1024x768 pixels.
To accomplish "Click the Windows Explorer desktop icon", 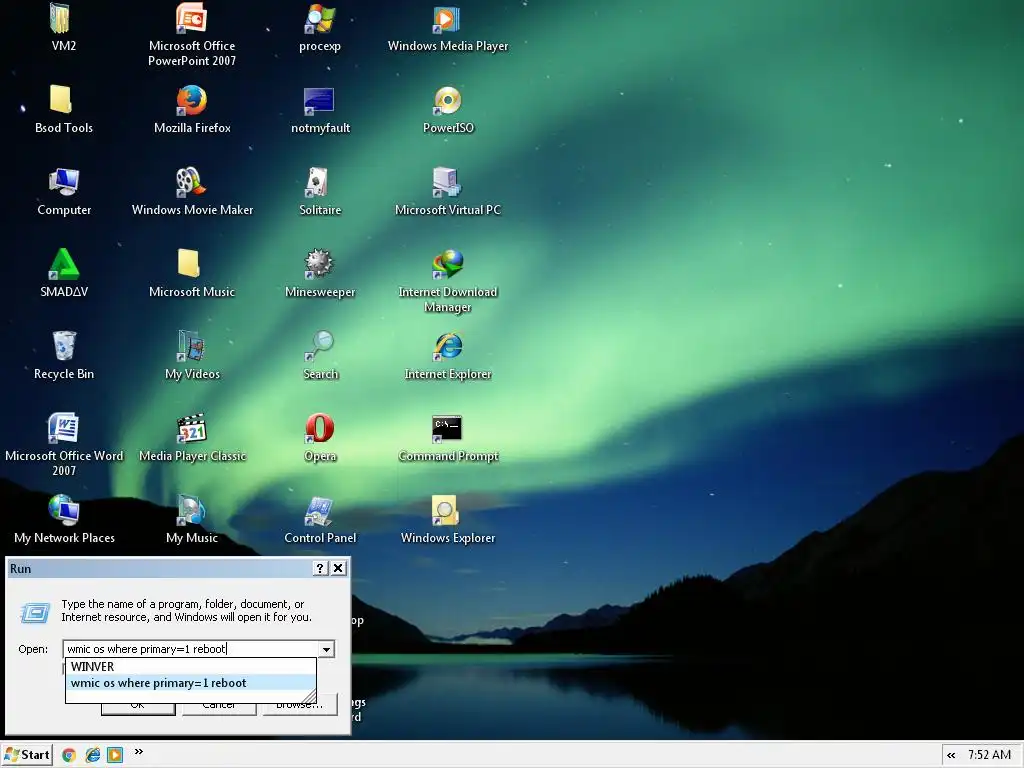I will (445, 510).
